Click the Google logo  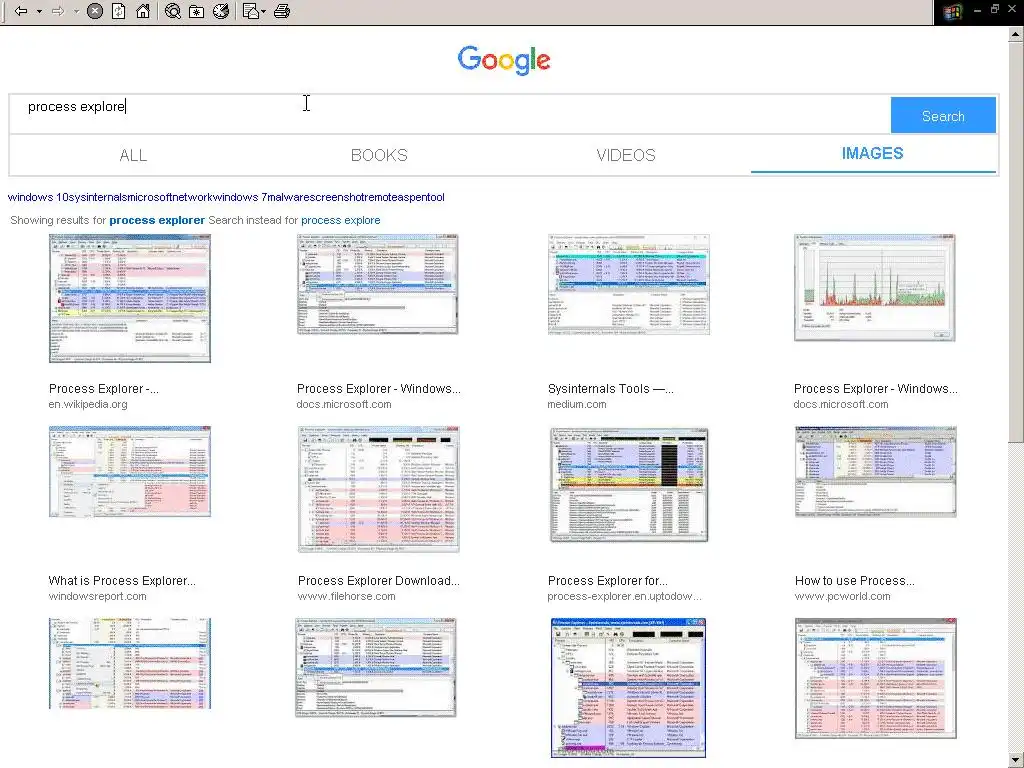(504, 61)
